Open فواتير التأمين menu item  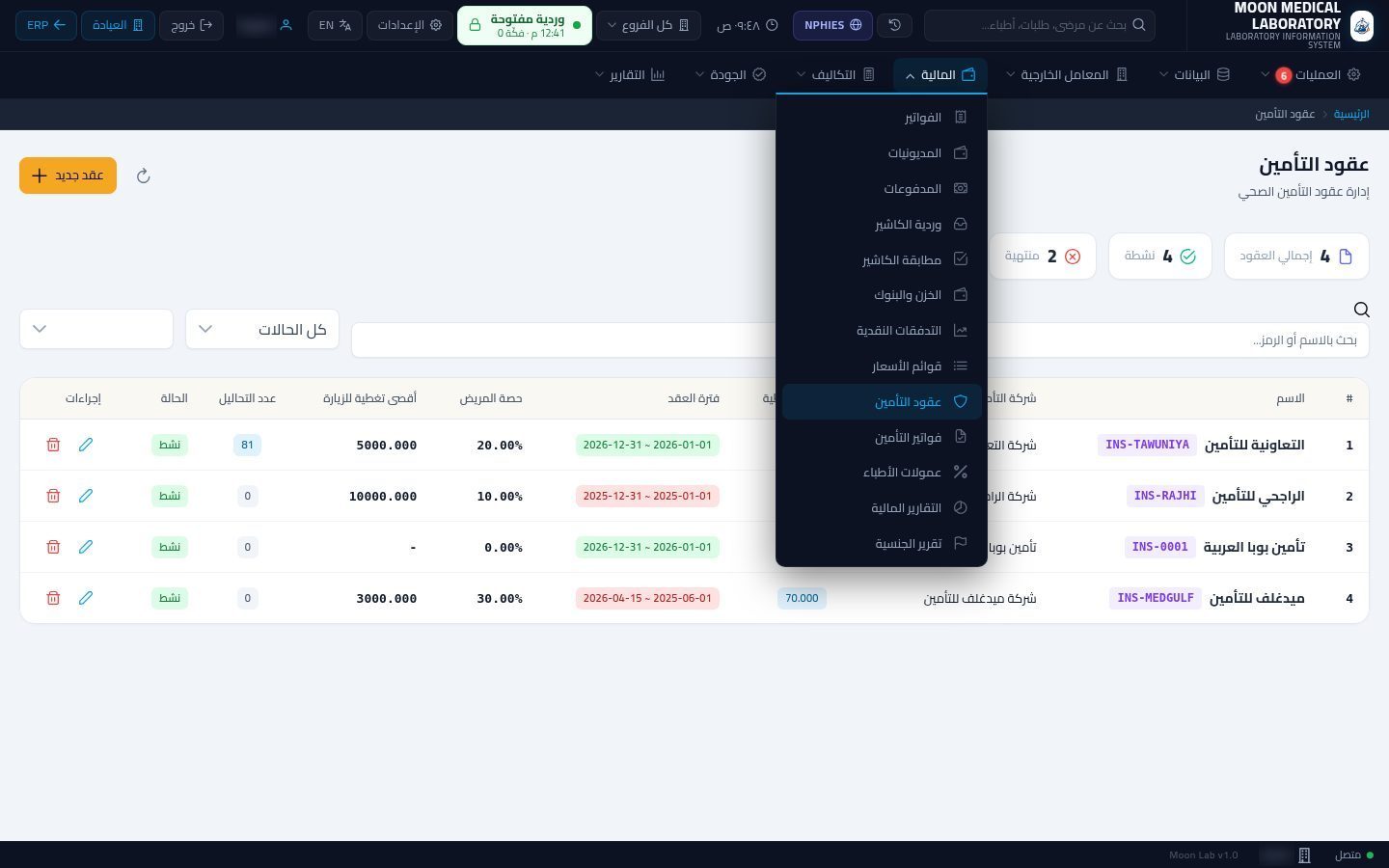click(882, 438)
